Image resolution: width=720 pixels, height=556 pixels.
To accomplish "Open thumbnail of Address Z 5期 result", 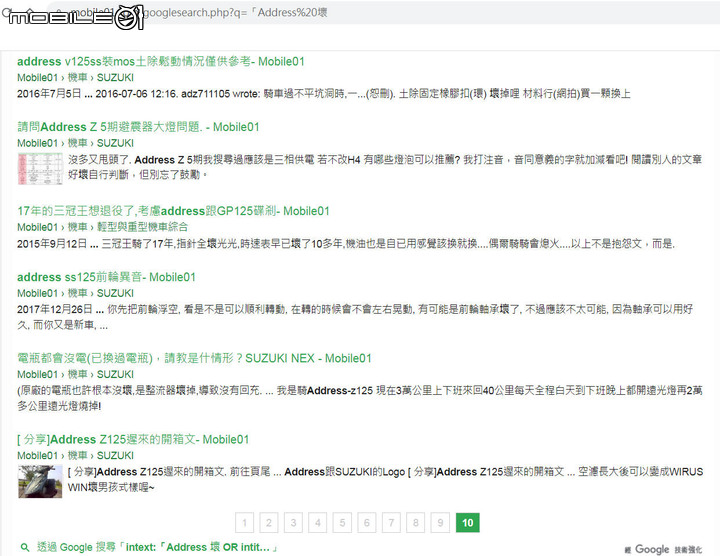I will pos(40,169).
